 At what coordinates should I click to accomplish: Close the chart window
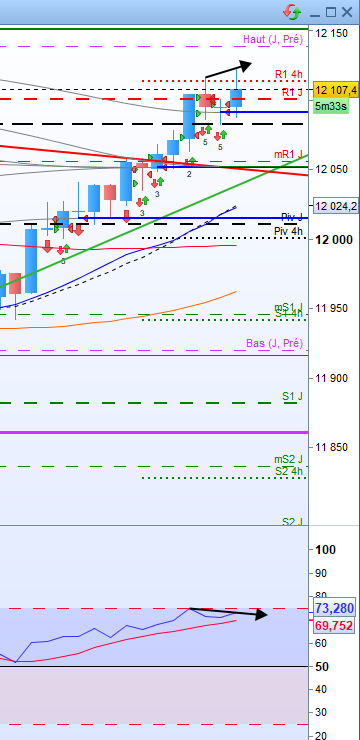click(x=347, y=12)
